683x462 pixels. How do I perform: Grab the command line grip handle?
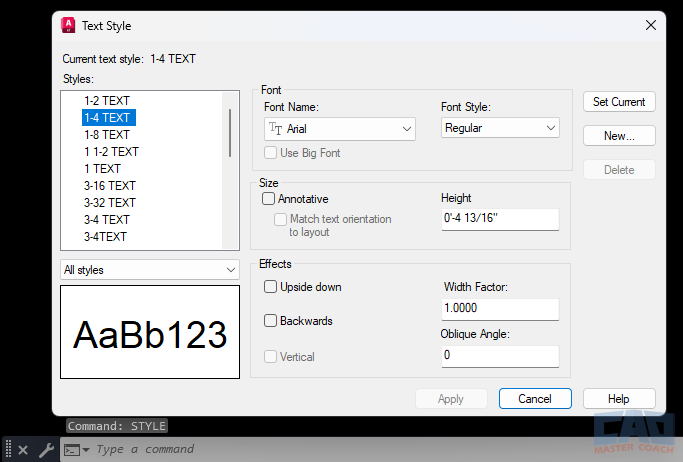(x=8, y=449)
